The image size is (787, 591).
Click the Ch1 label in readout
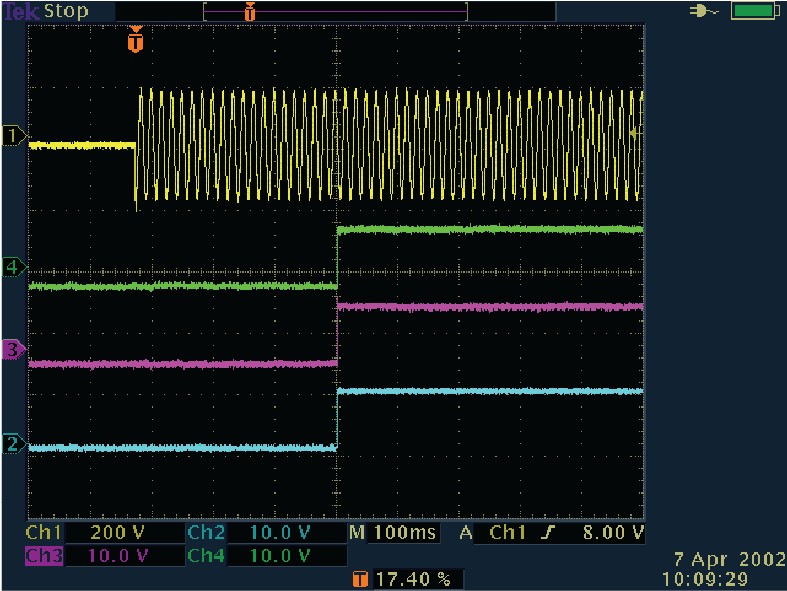[x=43, y=532]
